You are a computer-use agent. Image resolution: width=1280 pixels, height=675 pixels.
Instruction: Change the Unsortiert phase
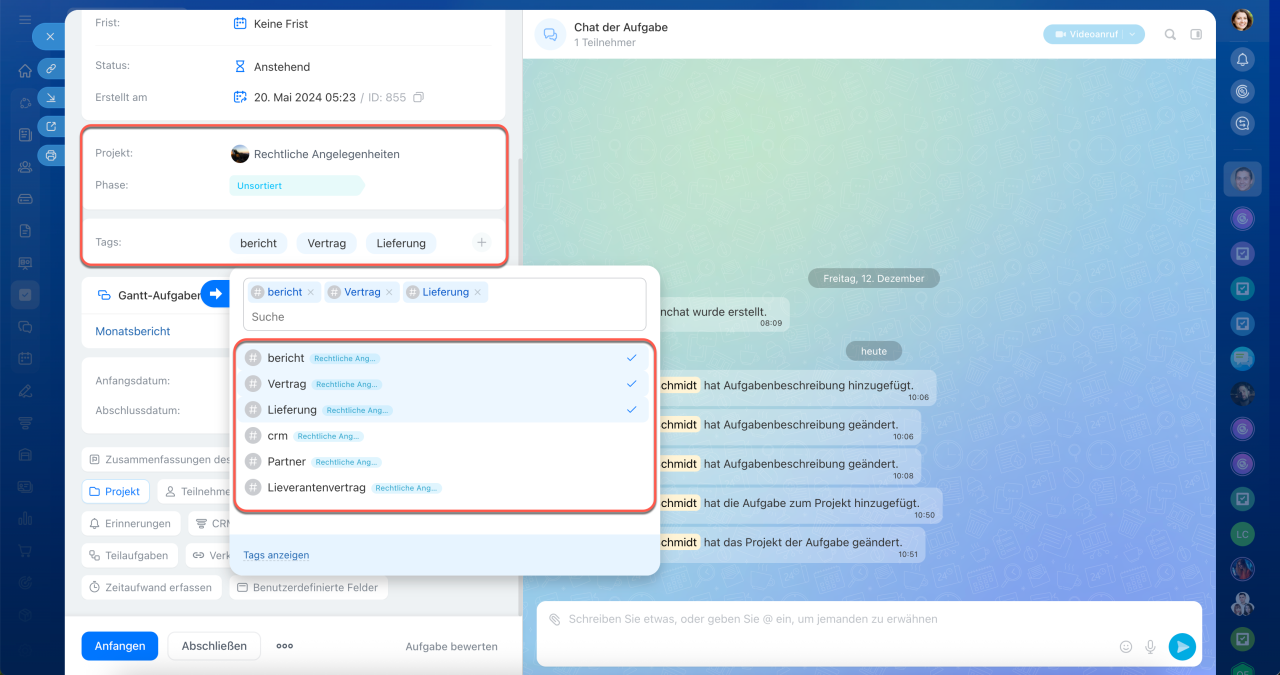pos(296,186)
